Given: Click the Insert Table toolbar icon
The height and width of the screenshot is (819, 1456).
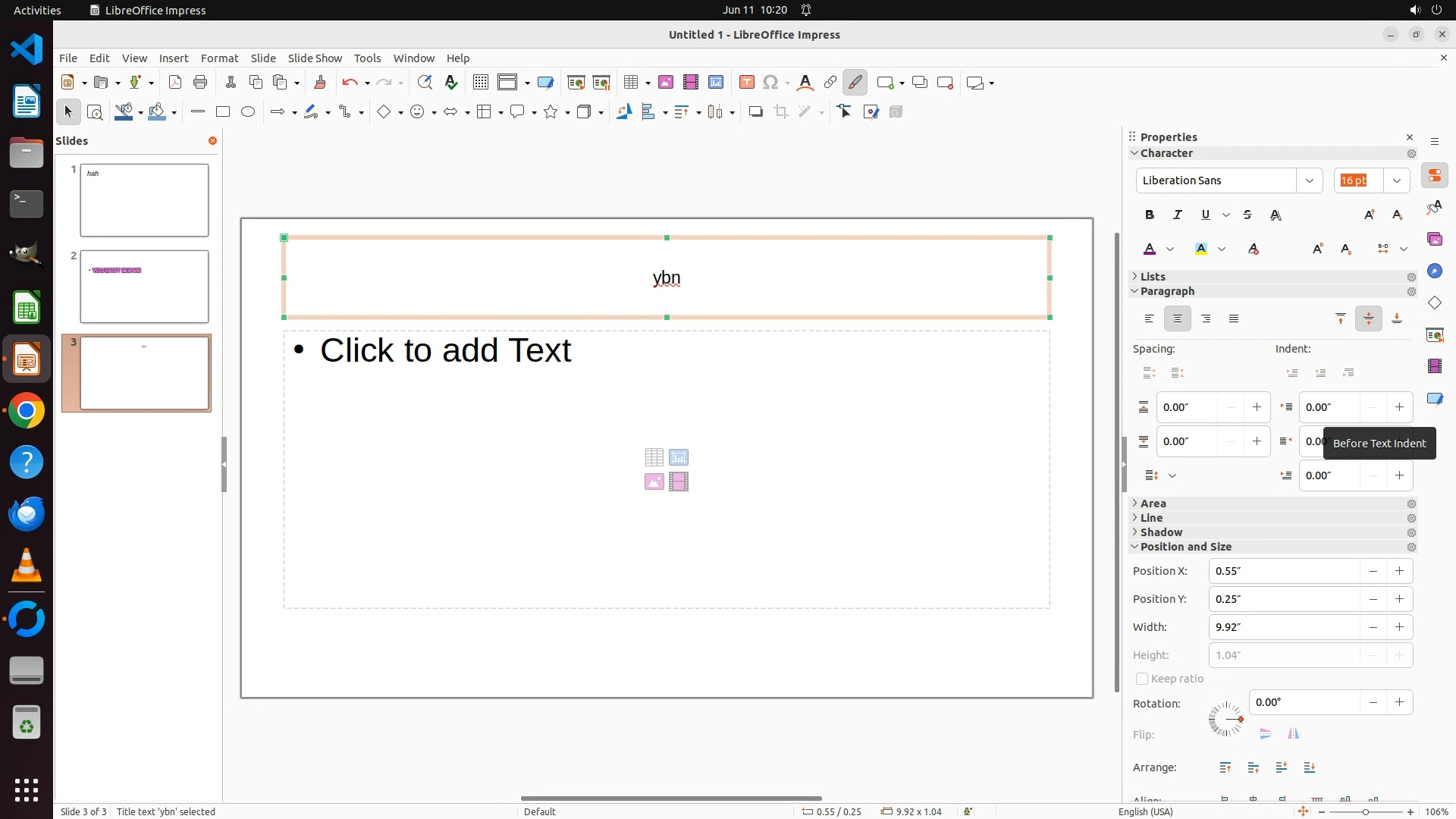Looking at the screenshot, I should (x=630, y=83).
